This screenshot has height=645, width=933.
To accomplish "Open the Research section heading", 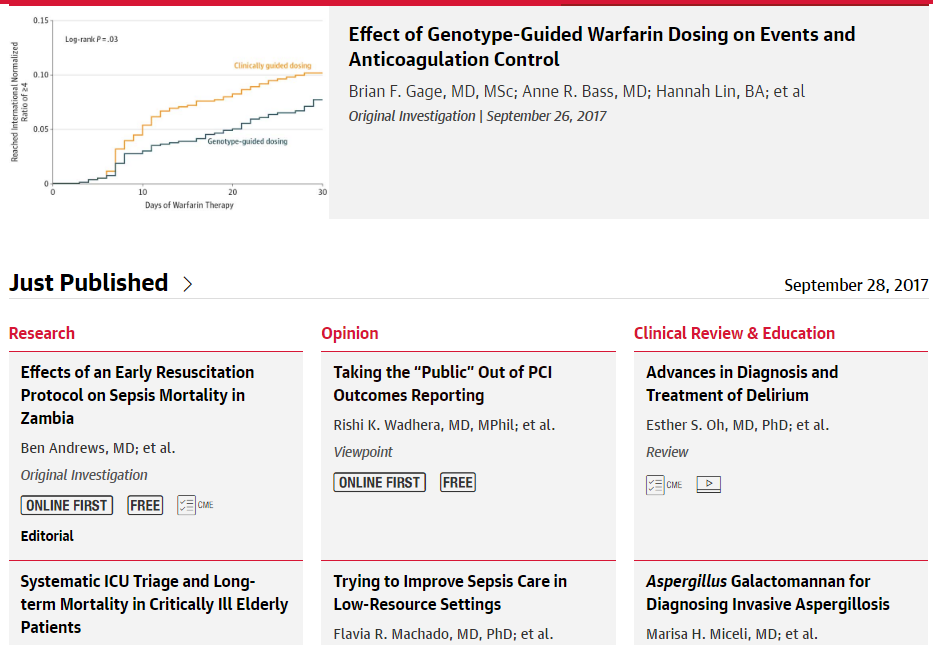I will click(x=42, y=333).
